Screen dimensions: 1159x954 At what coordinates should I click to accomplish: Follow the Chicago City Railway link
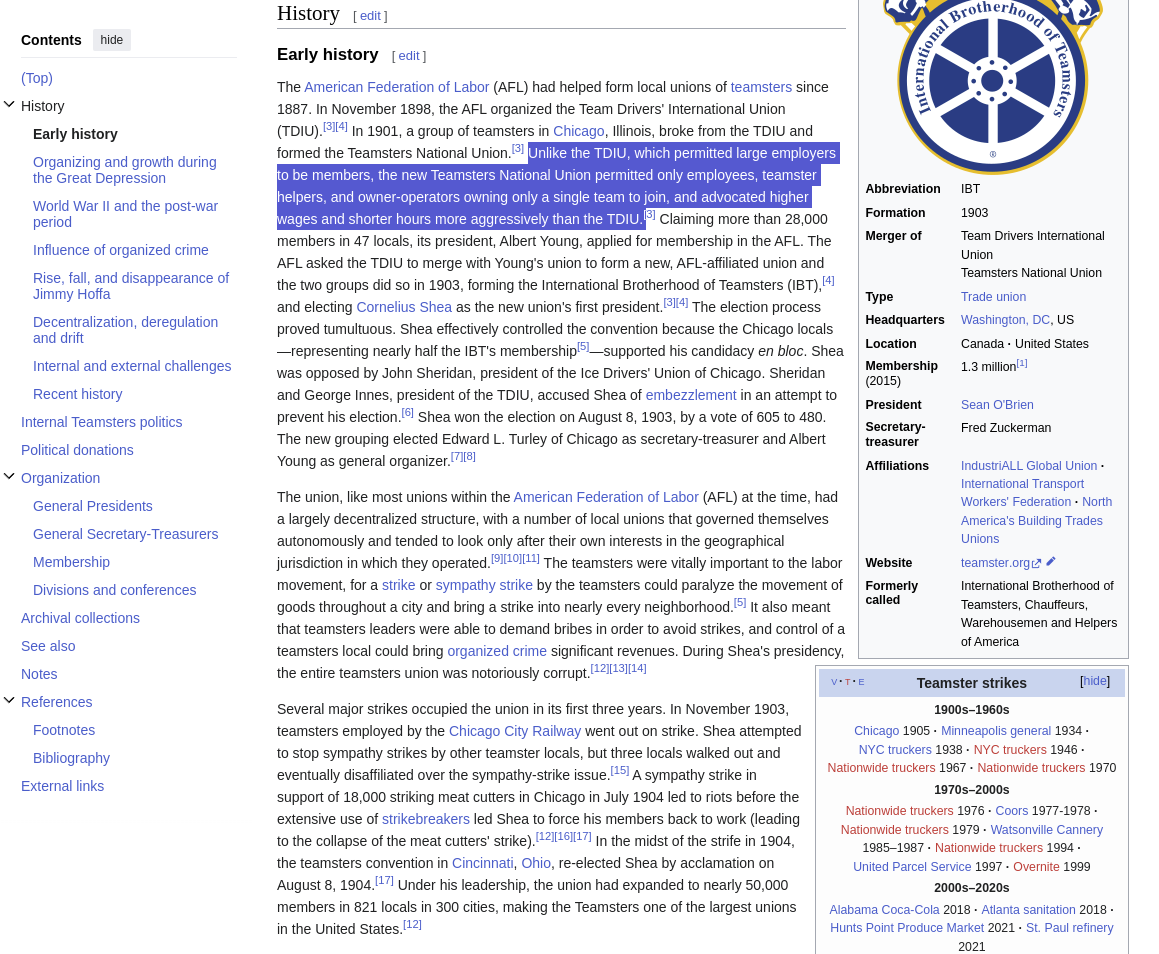pyautogui.click(x=515, y=732)
